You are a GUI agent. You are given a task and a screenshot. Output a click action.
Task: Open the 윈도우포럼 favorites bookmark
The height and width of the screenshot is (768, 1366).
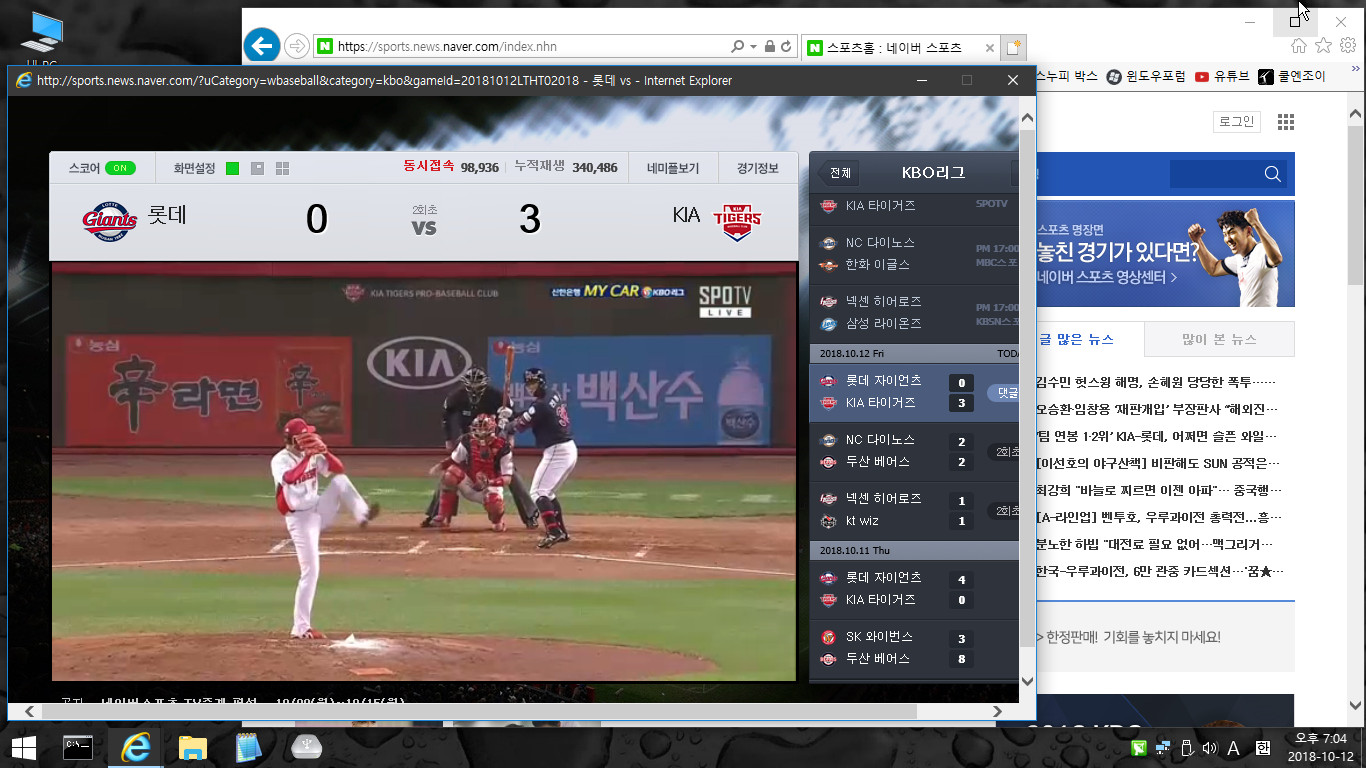pos(1145,76)
